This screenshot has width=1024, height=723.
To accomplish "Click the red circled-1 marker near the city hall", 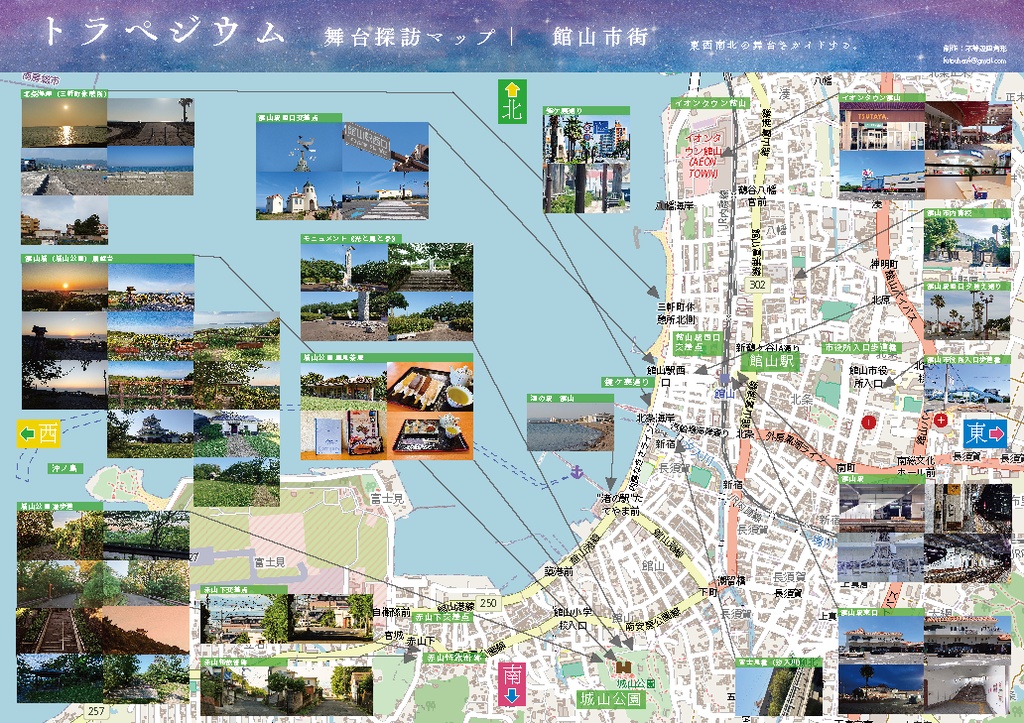I will tap(868, 422).
